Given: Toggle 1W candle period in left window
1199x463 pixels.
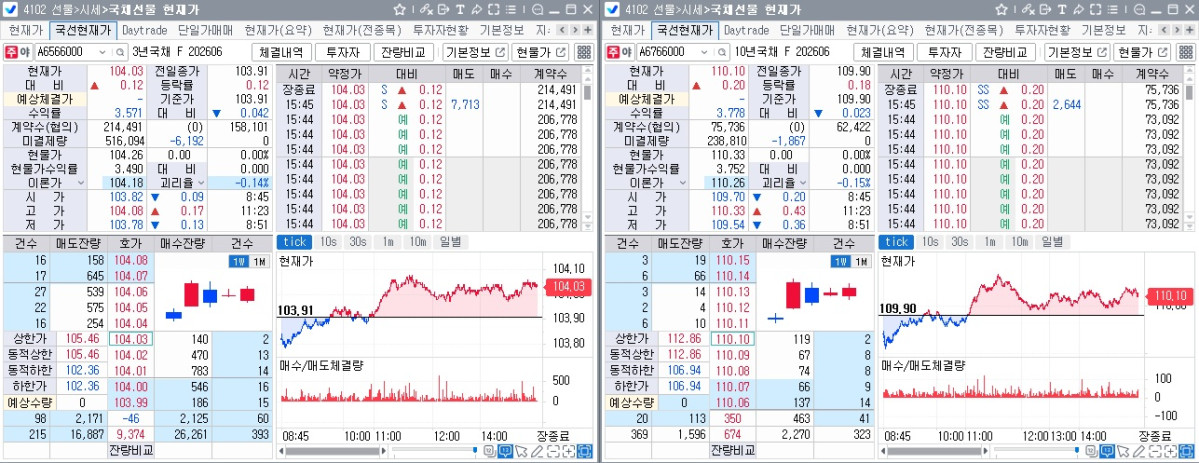Looking at the screenshot, I should click(239, 262).
